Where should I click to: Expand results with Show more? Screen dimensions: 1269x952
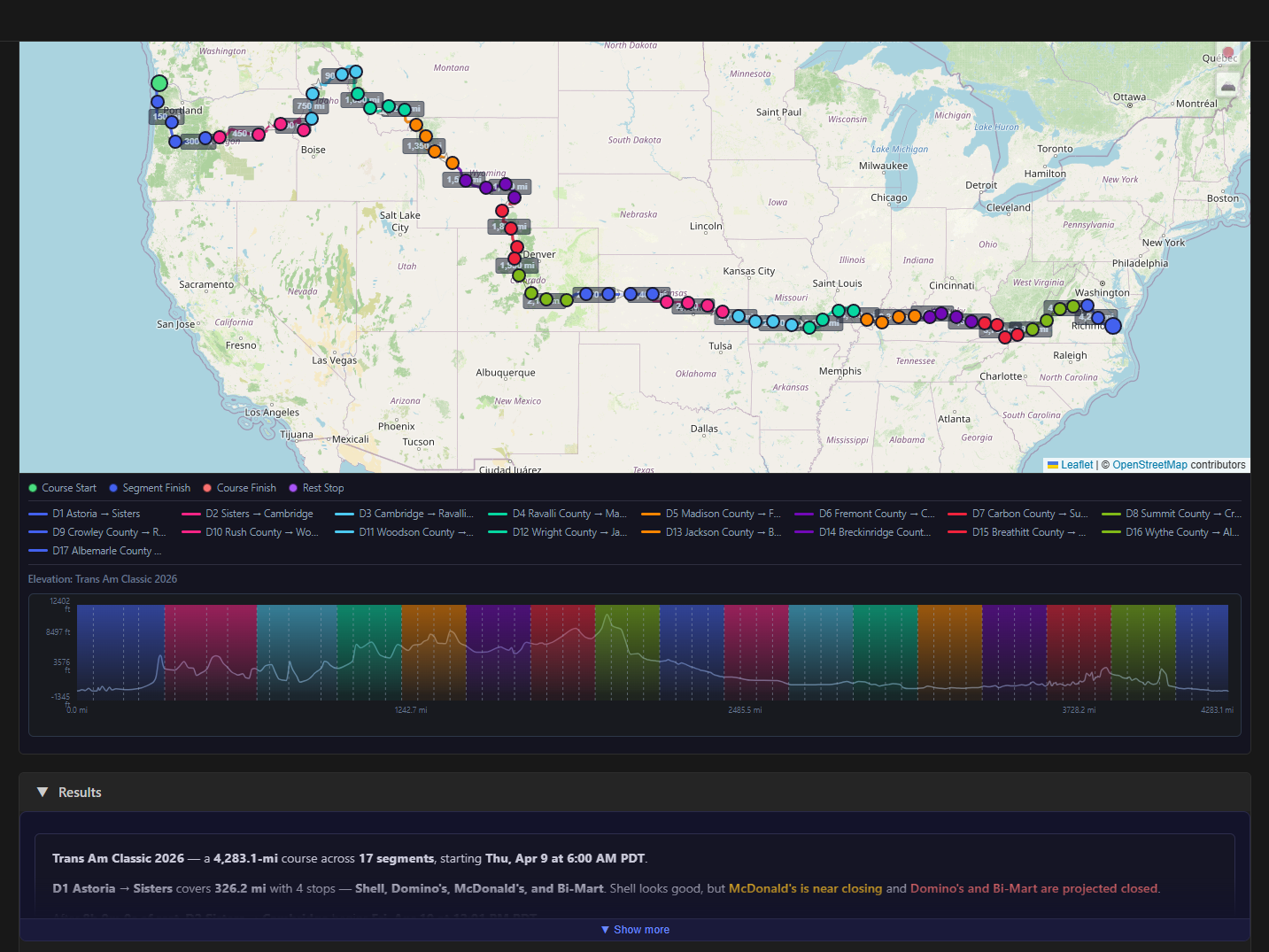point(635,930)
